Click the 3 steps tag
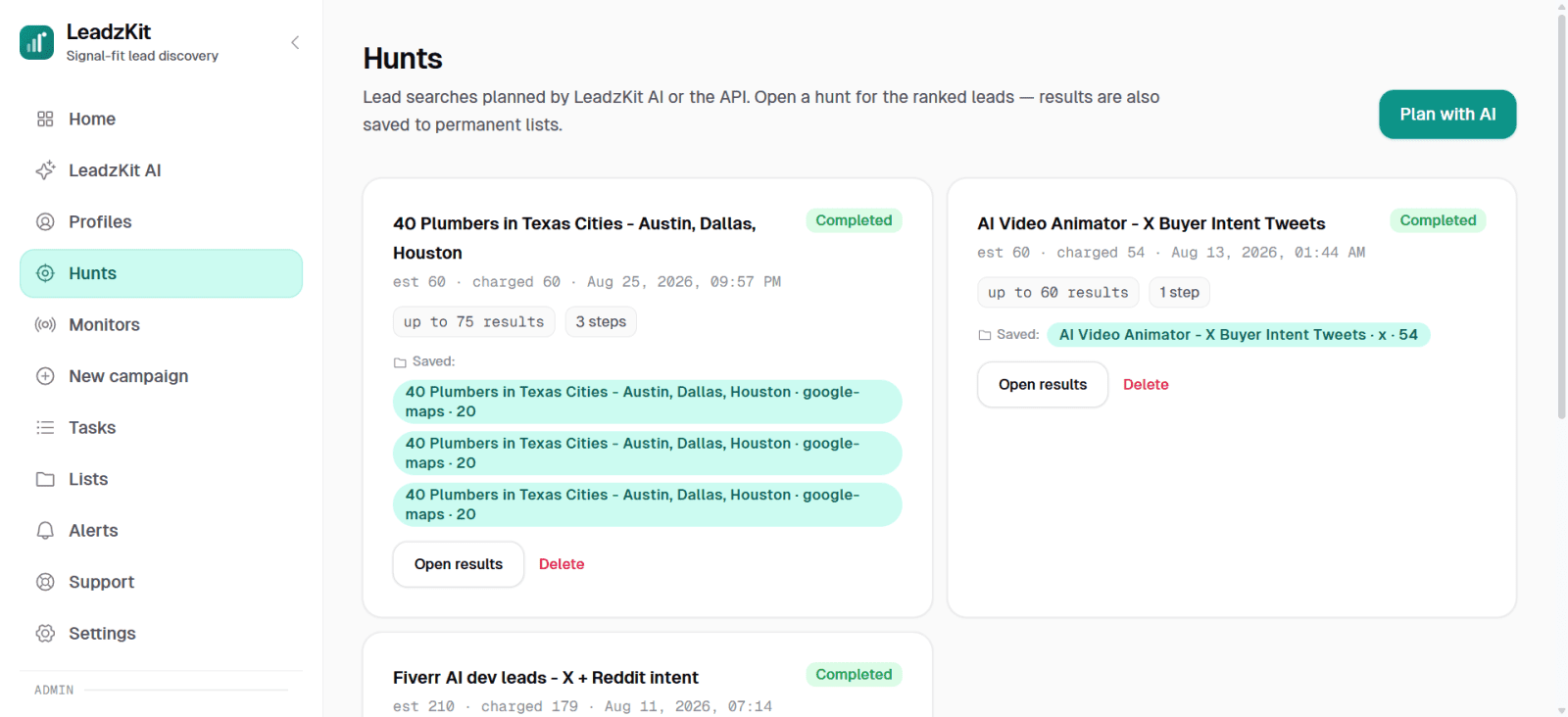The width and height of the screenshot is (1568, 717). (x=601, y=322)
